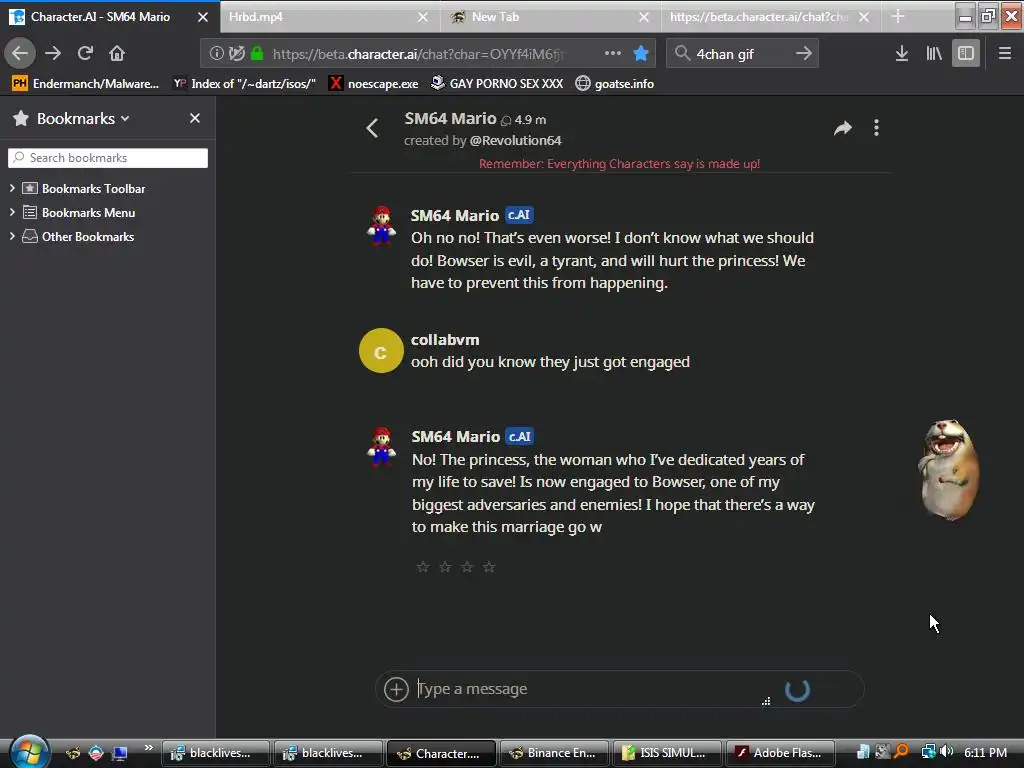The width and height of the screenshot is (1024, 768).
Task: Click the collabvm user avatar
Action: (x=381, y=351)
